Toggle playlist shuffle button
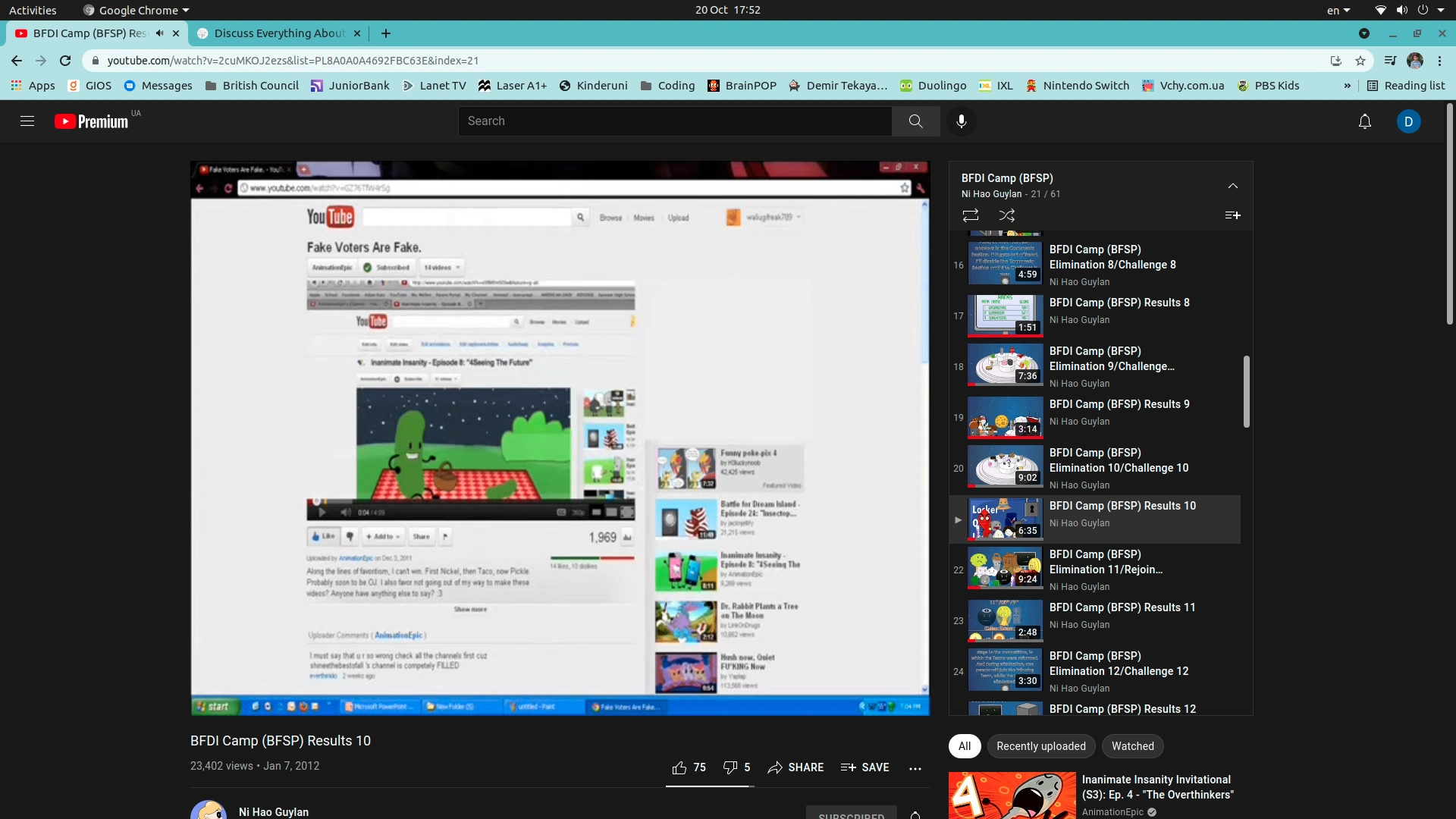Viewport: 1456px width, 819px height. (1006, 215)
